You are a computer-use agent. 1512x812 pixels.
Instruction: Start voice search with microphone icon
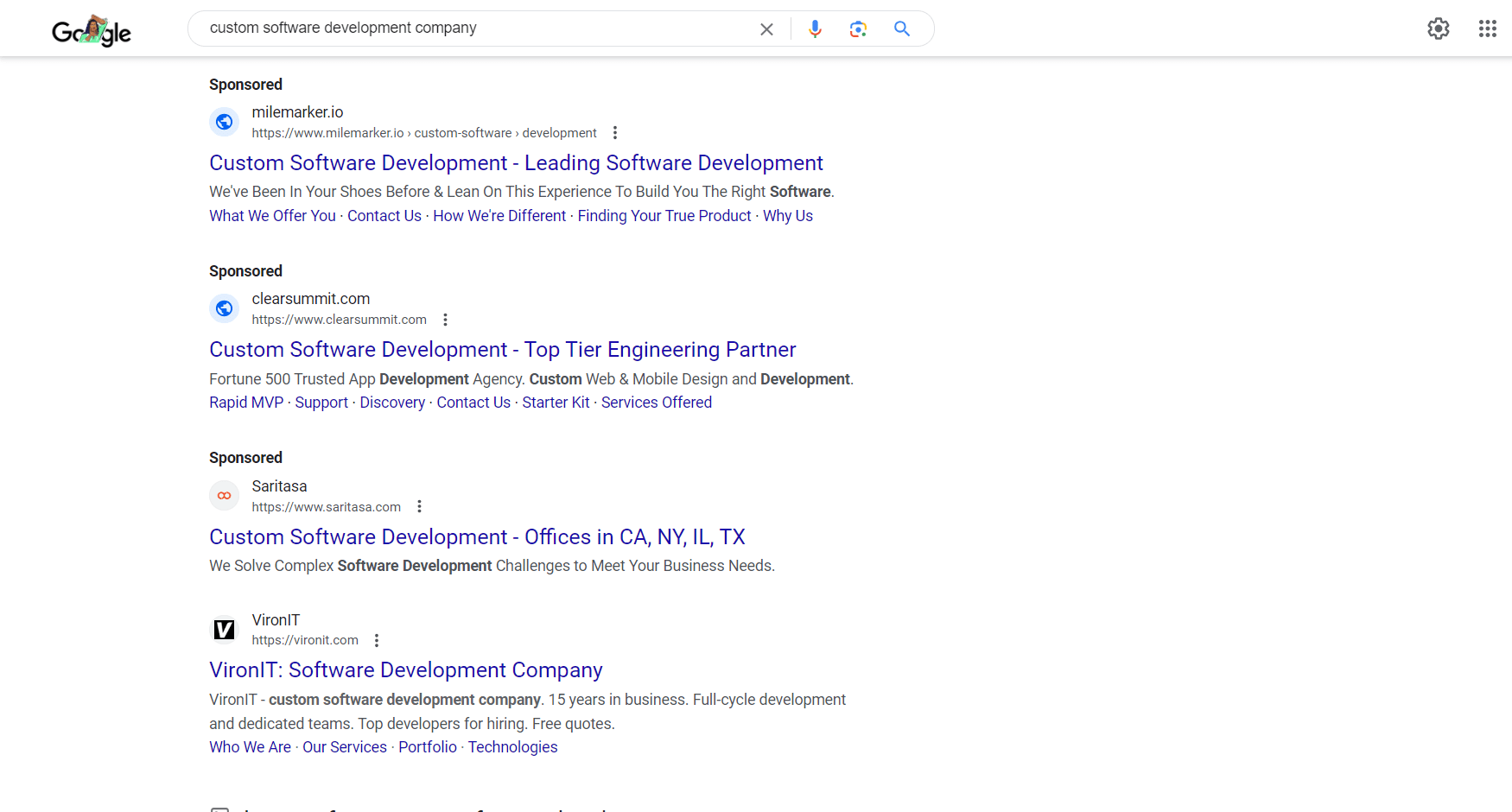tap(815, 29)
